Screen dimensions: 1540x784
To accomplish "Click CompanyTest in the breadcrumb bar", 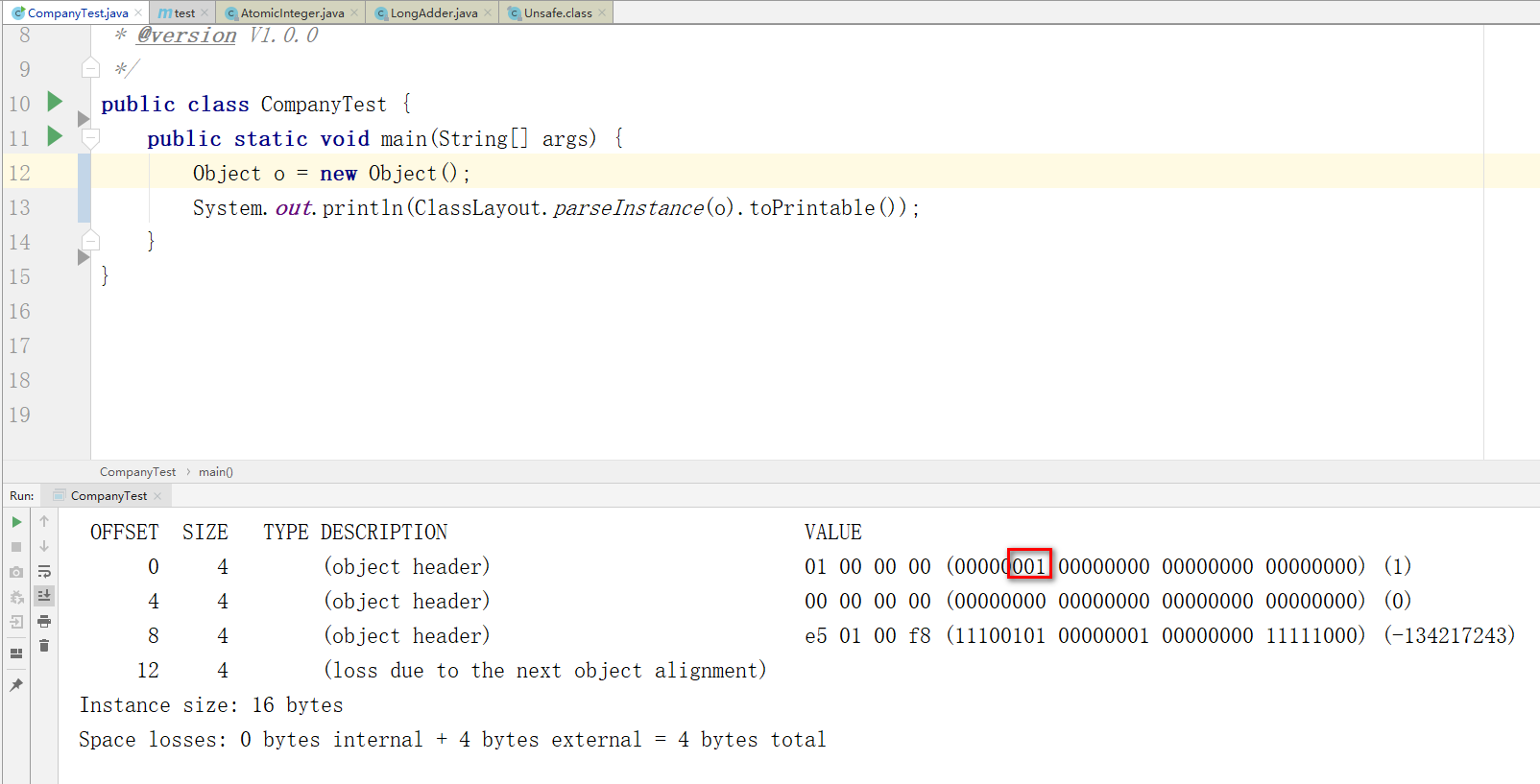I will 137,472.
